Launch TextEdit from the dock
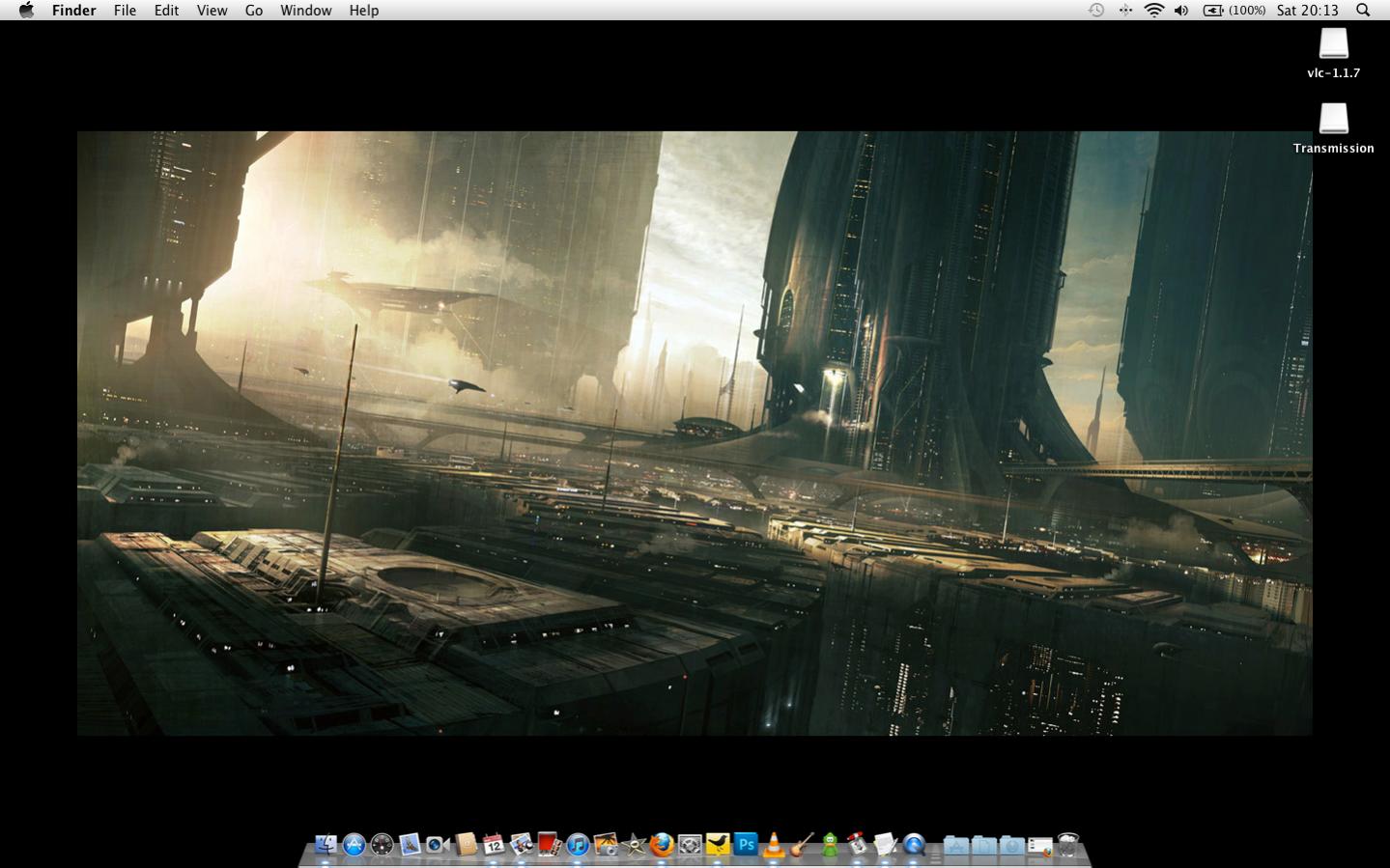Viewport: 1390px width, 868px height. coord(886,845)
